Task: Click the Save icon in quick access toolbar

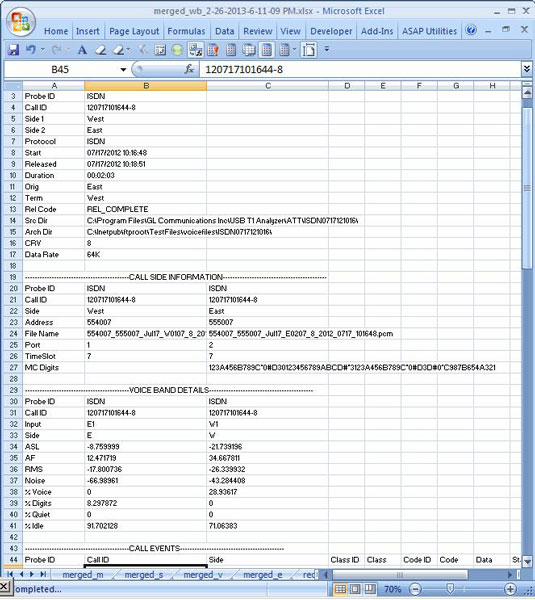Action: point(13,50)
